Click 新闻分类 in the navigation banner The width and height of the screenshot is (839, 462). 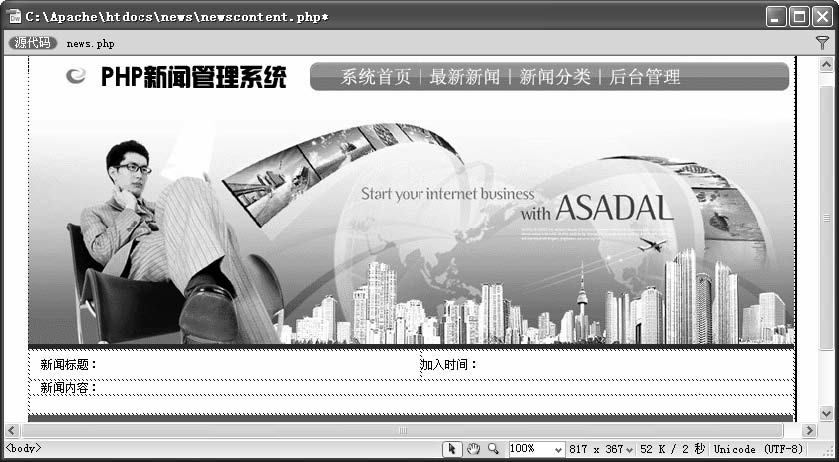(x=555, y=77)
